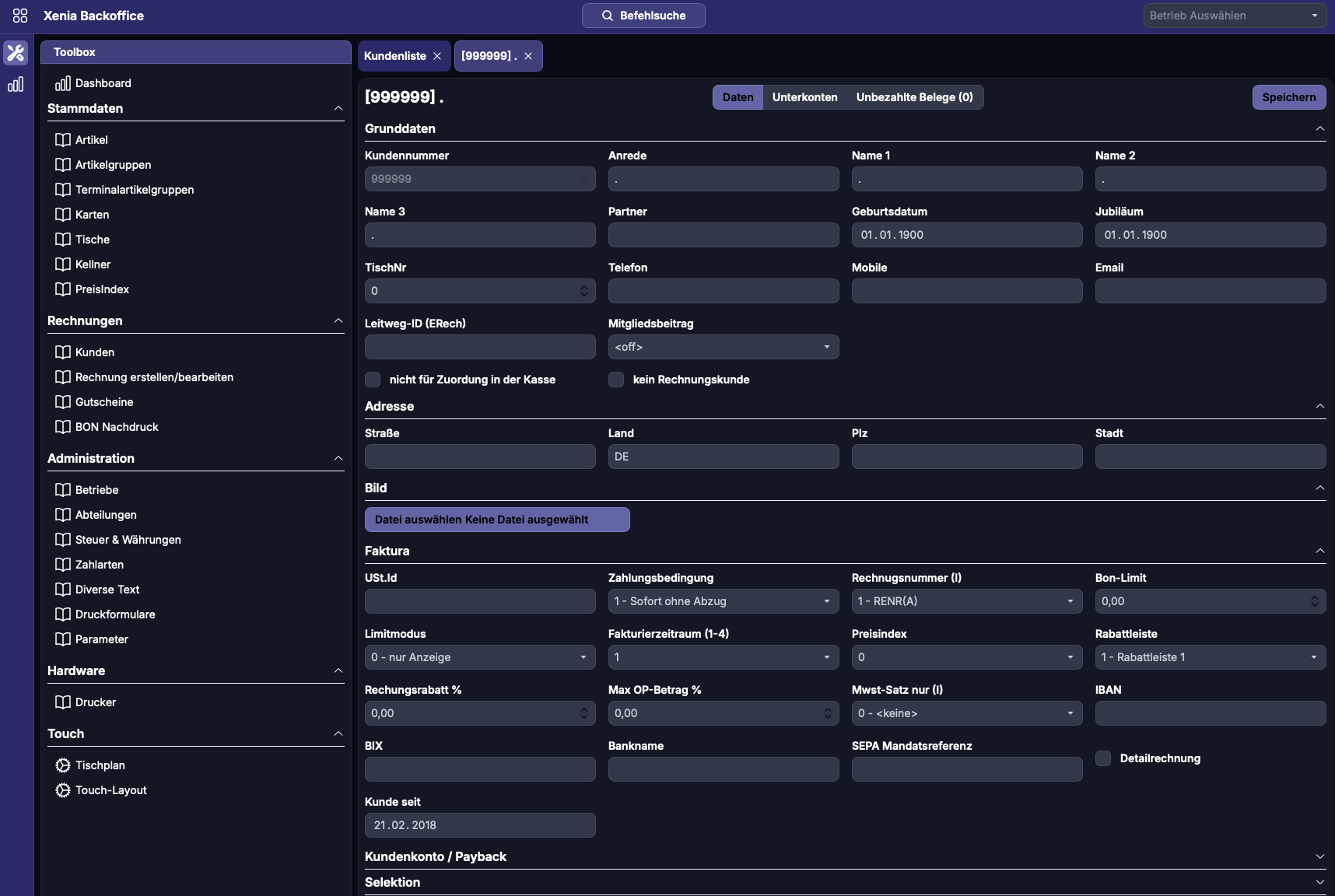The width and height of the screenshot is (1335, 896).
Task: Open the bar chart icon in left rail
Action: coord(16,85)
